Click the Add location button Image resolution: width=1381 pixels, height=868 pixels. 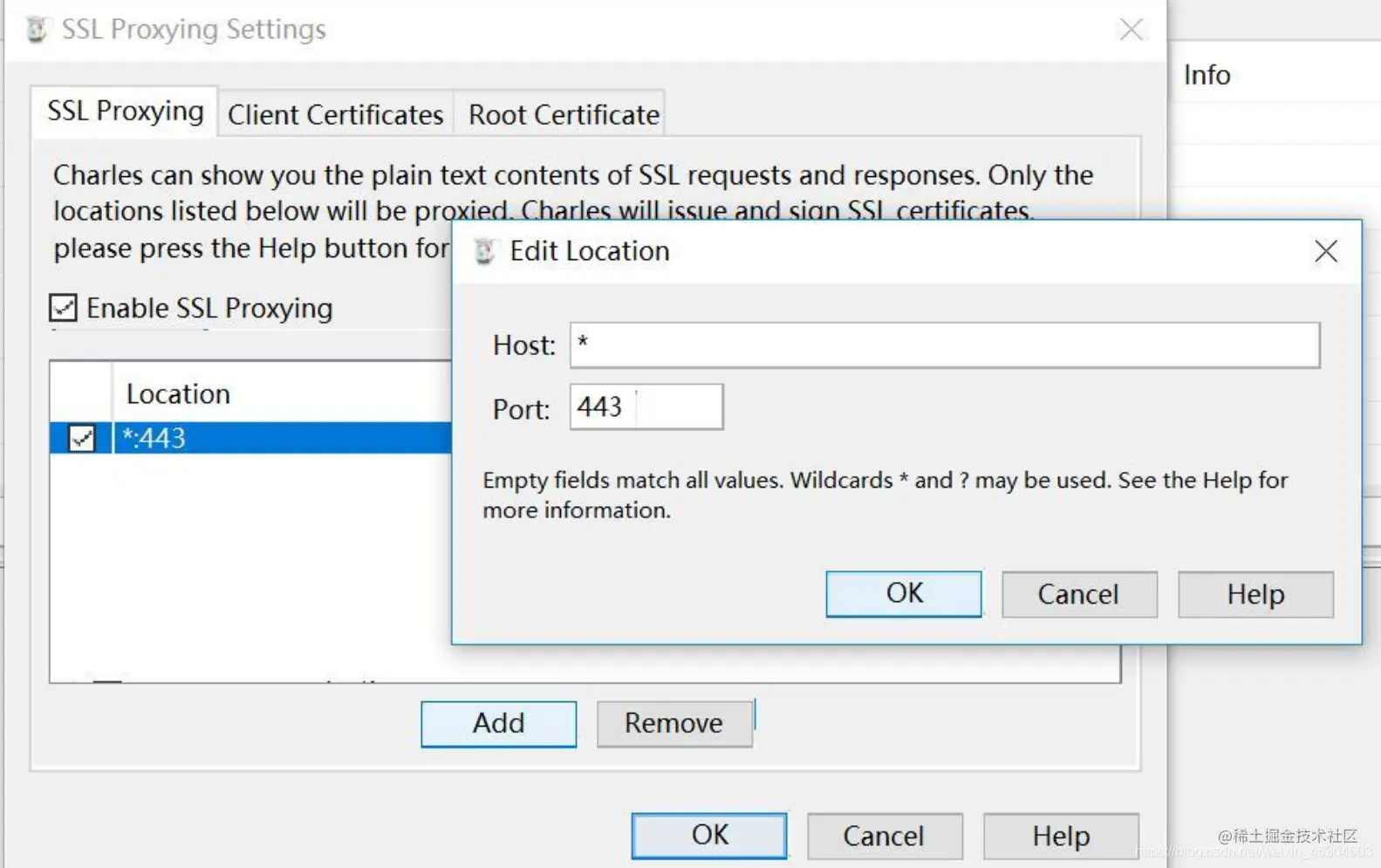498,723
